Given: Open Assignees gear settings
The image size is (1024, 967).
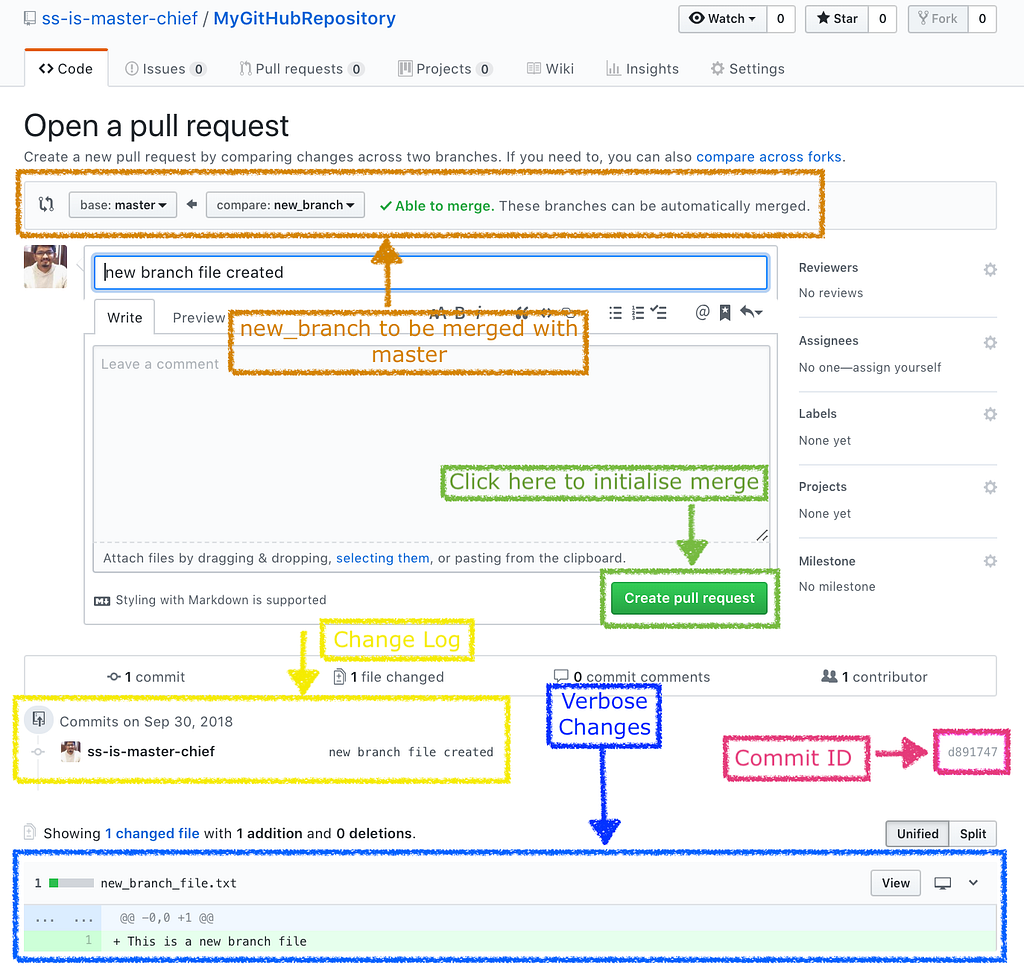Looking at the screenshot, I should (990, 342).
